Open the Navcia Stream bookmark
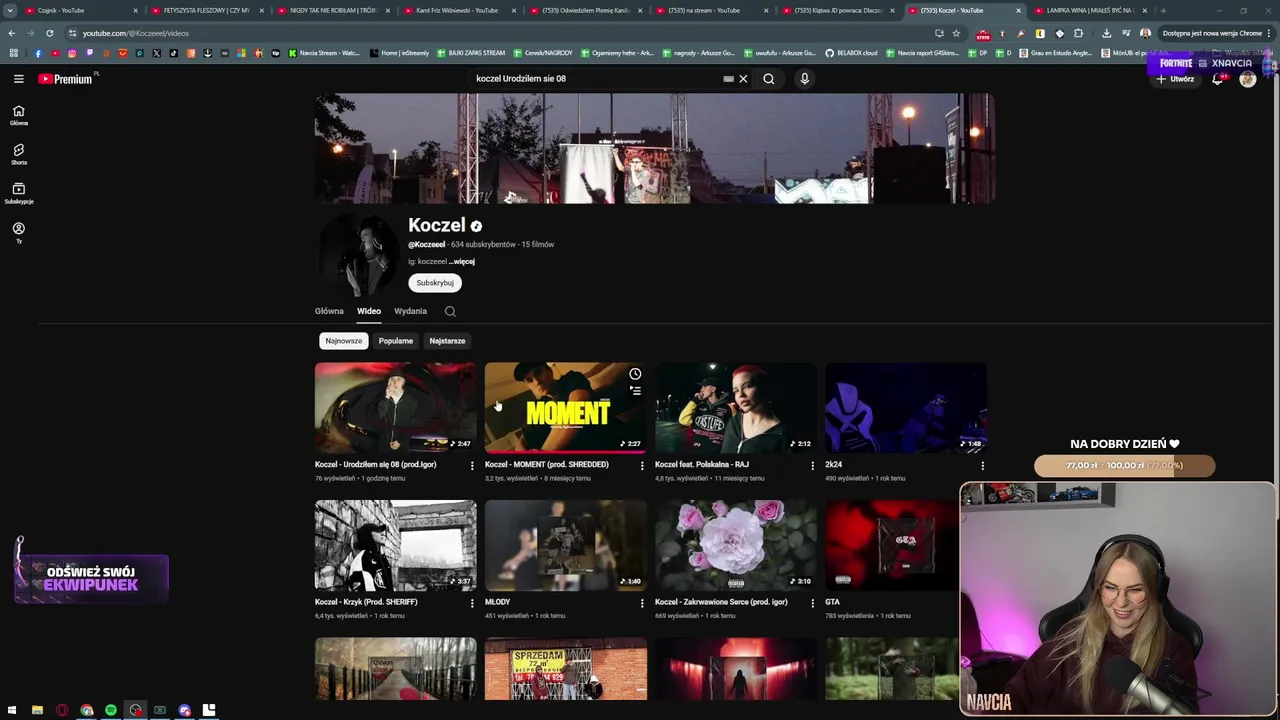This screenshot has height=720, width=1280. (324, 53)
